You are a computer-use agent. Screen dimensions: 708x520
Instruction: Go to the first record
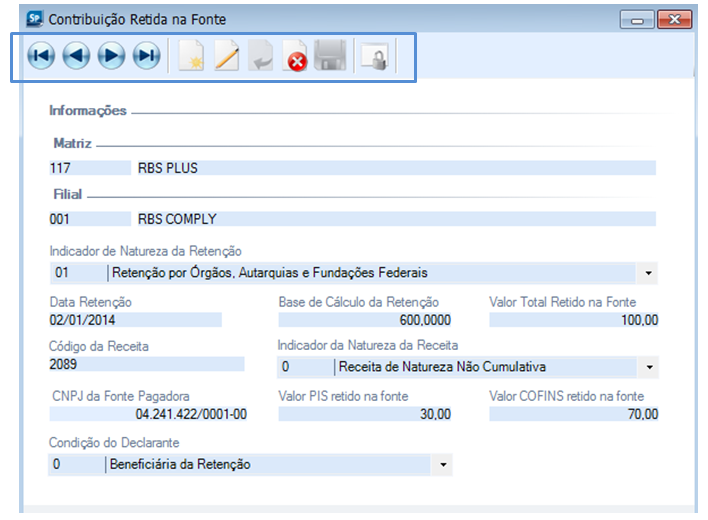(x=41, y=56)
